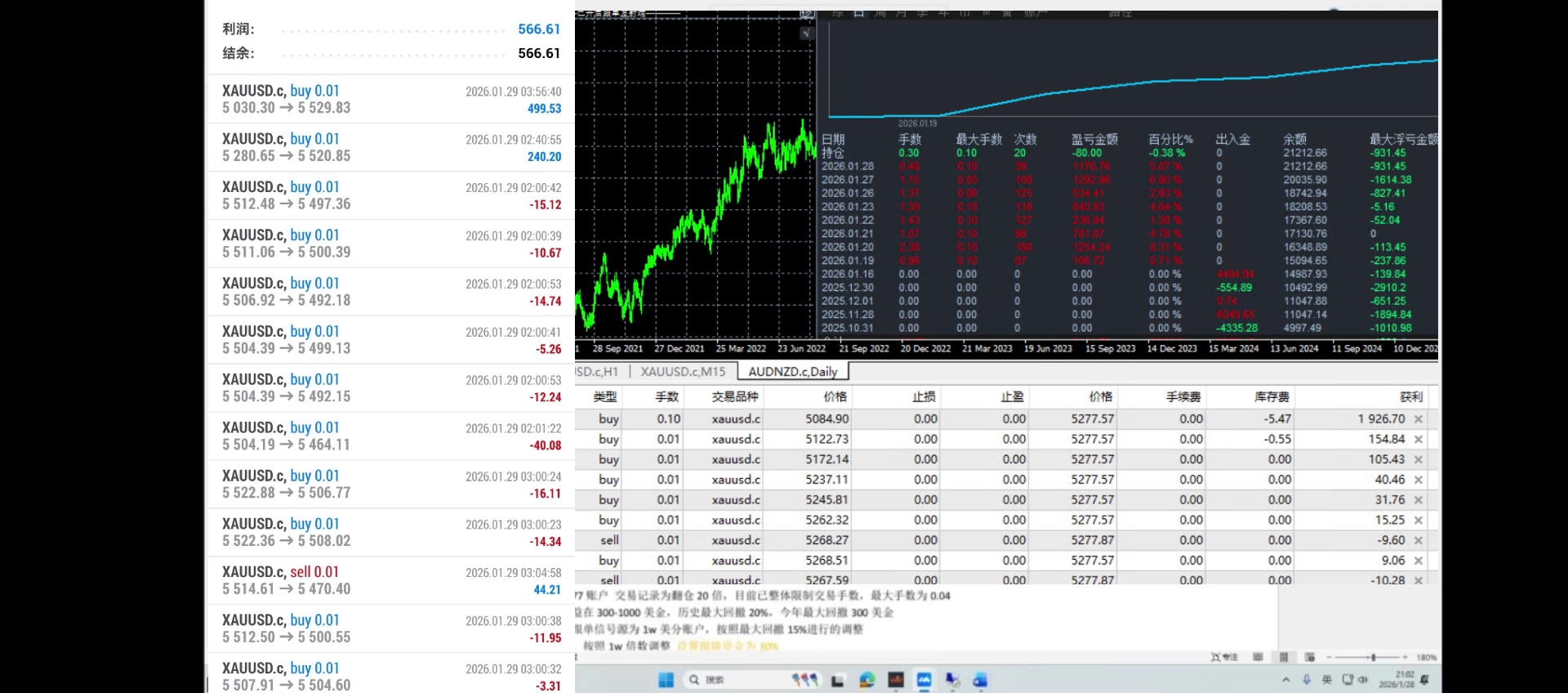The image size is (1568, 693).
Task: Open the notification bell in the taskbar
Action: (1425, 680)
